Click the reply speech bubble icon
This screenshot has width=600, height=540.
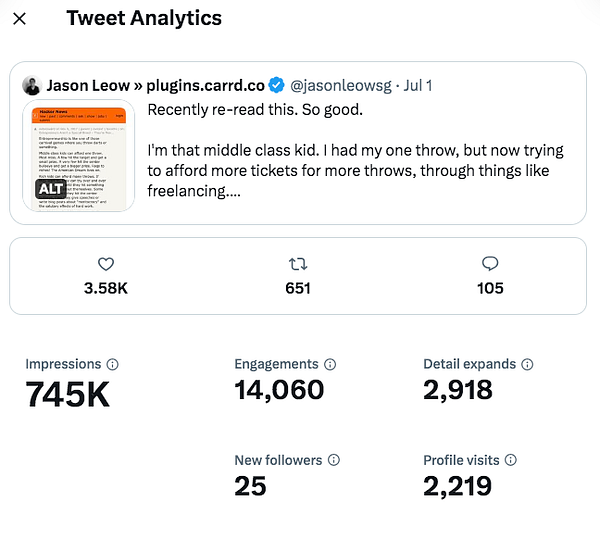[490, 264]
